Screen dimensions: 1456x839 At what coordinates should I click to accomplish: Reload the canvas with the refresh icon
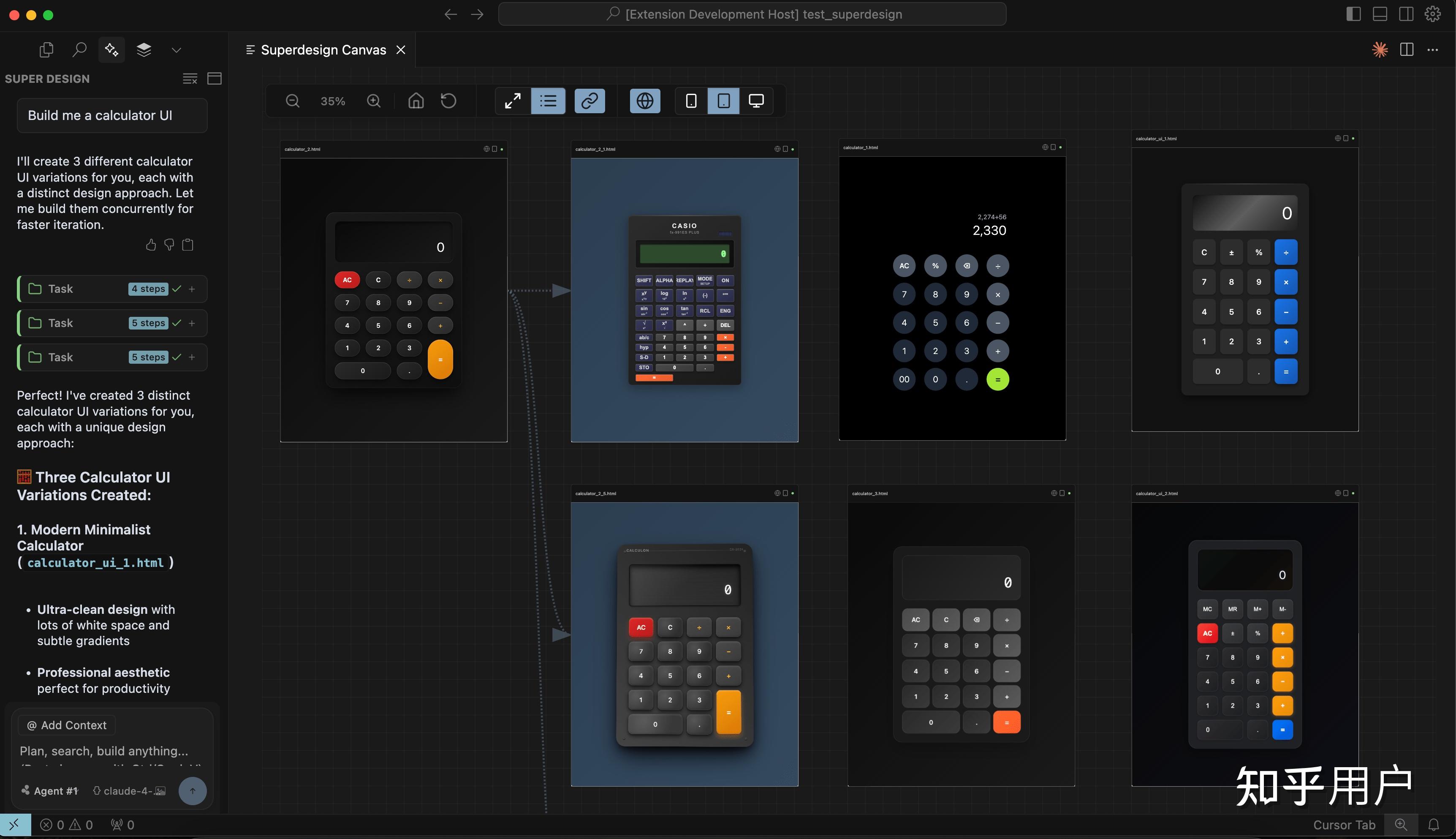click(x=448, y=101)
